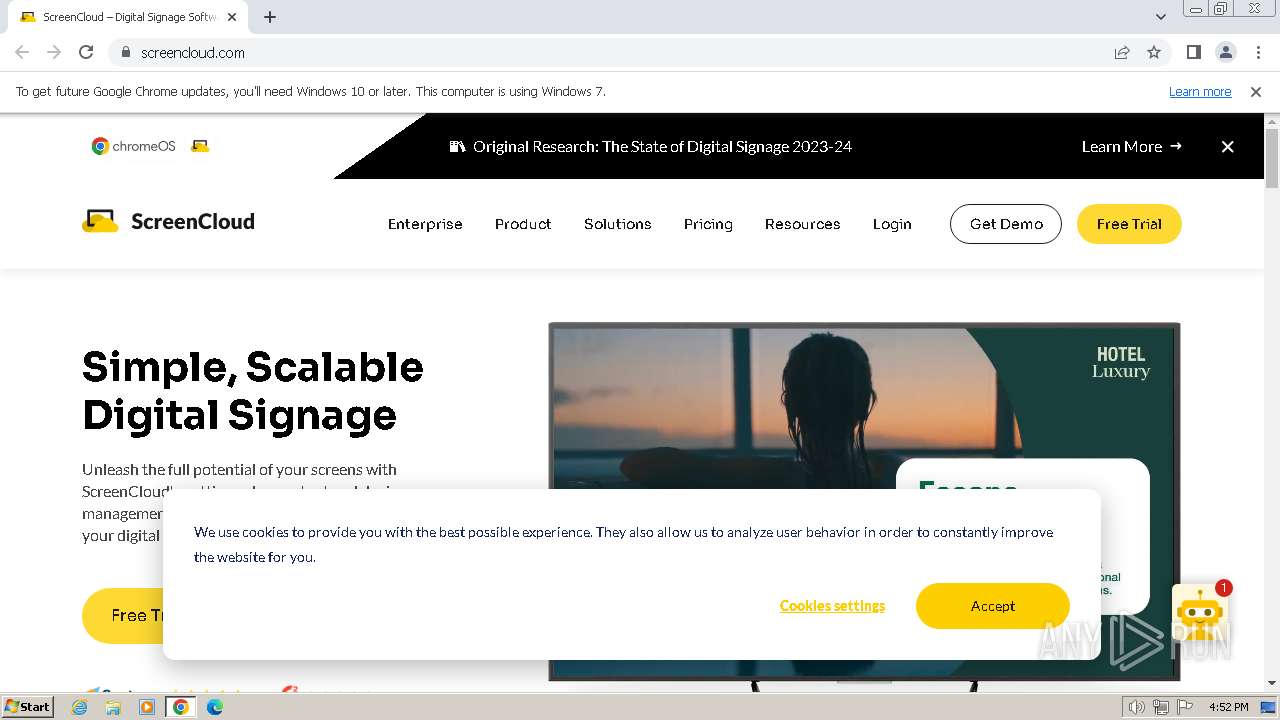Open Windows Media Player taskbar icon
Viewport: 1280px width, 720px height.
[147, 706]
